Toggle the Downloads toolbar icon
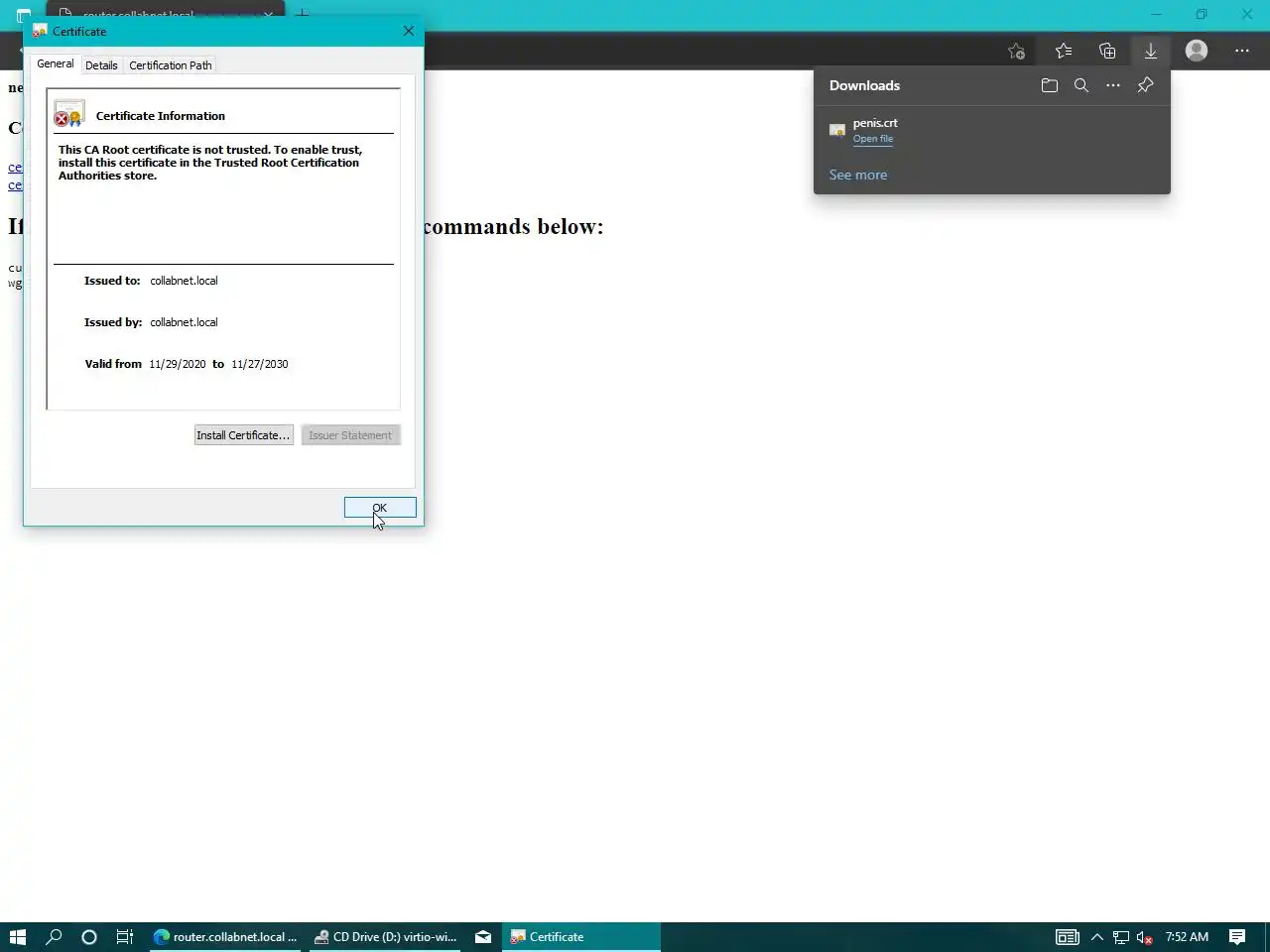 tap(1151, 51)
